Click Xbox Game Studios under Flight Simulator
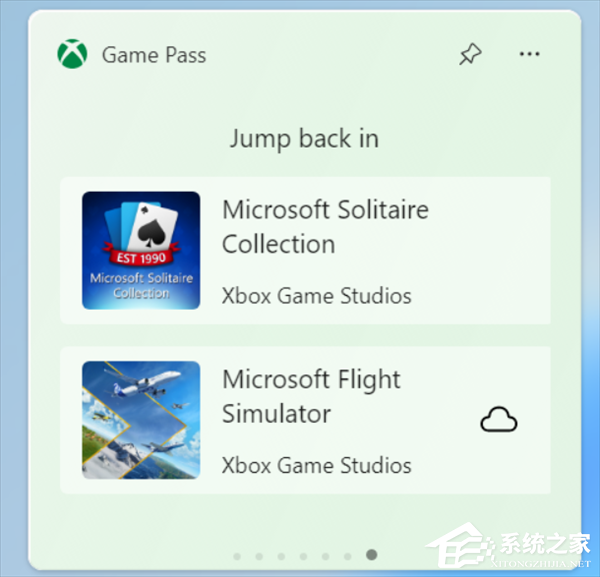Screen dimensions: 600x577 tap(316, 466)
